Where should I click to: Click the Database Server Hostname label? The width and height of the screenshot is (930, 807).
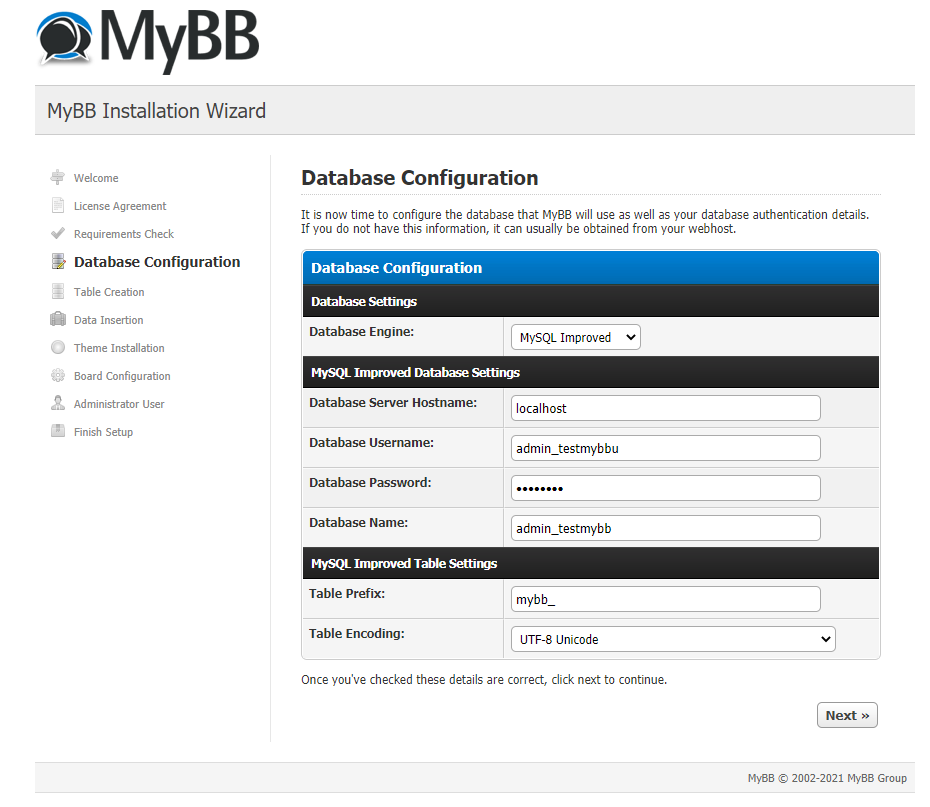pos(393,403)
